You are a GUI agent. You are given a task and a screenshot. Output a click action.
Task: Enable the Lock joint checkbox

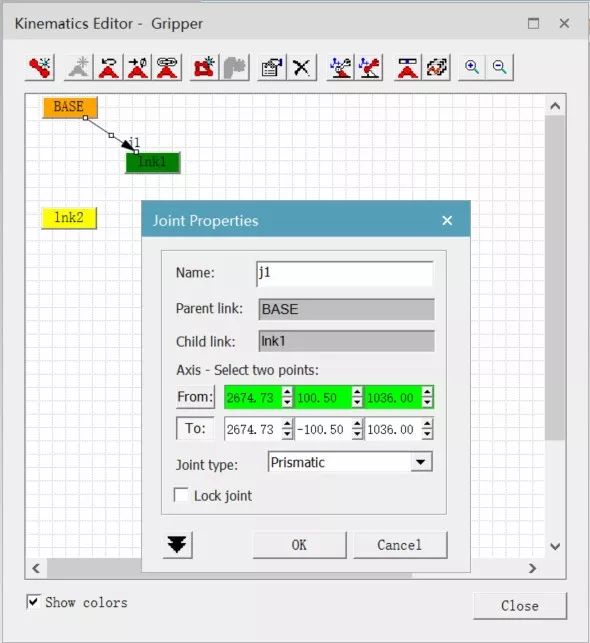(x=181, y=495)
